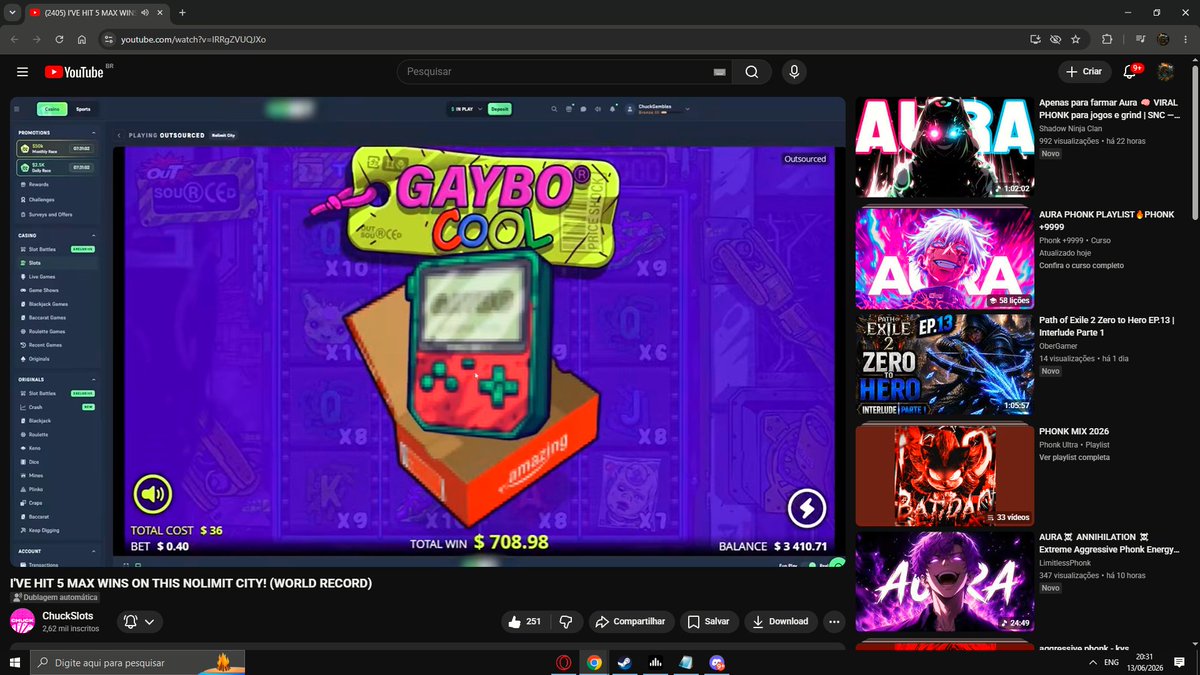
Task: Open Chrome from the taskbar
Action: coord(594,662)
